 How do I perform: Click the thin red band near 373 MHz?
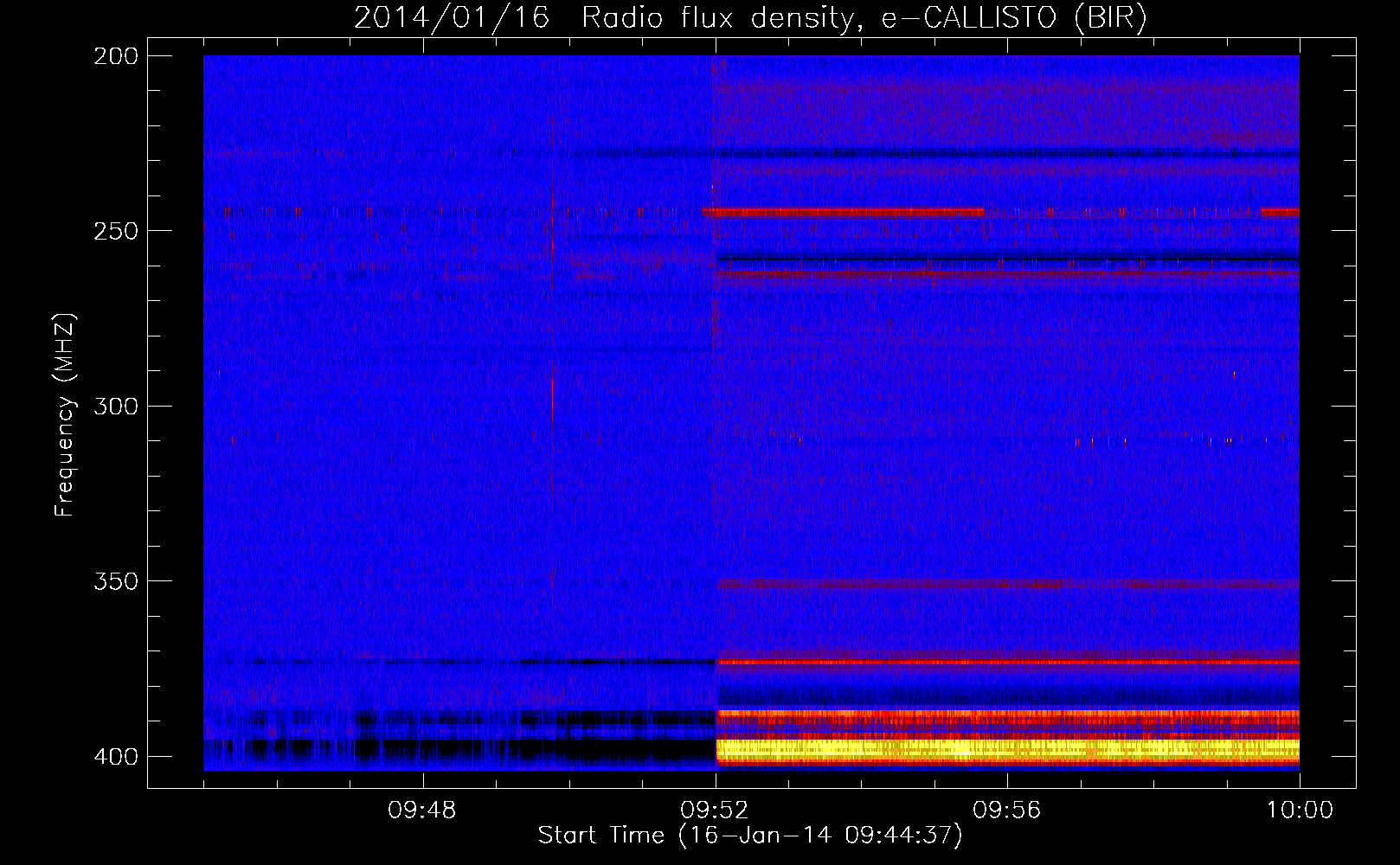tap(1008, 663)
